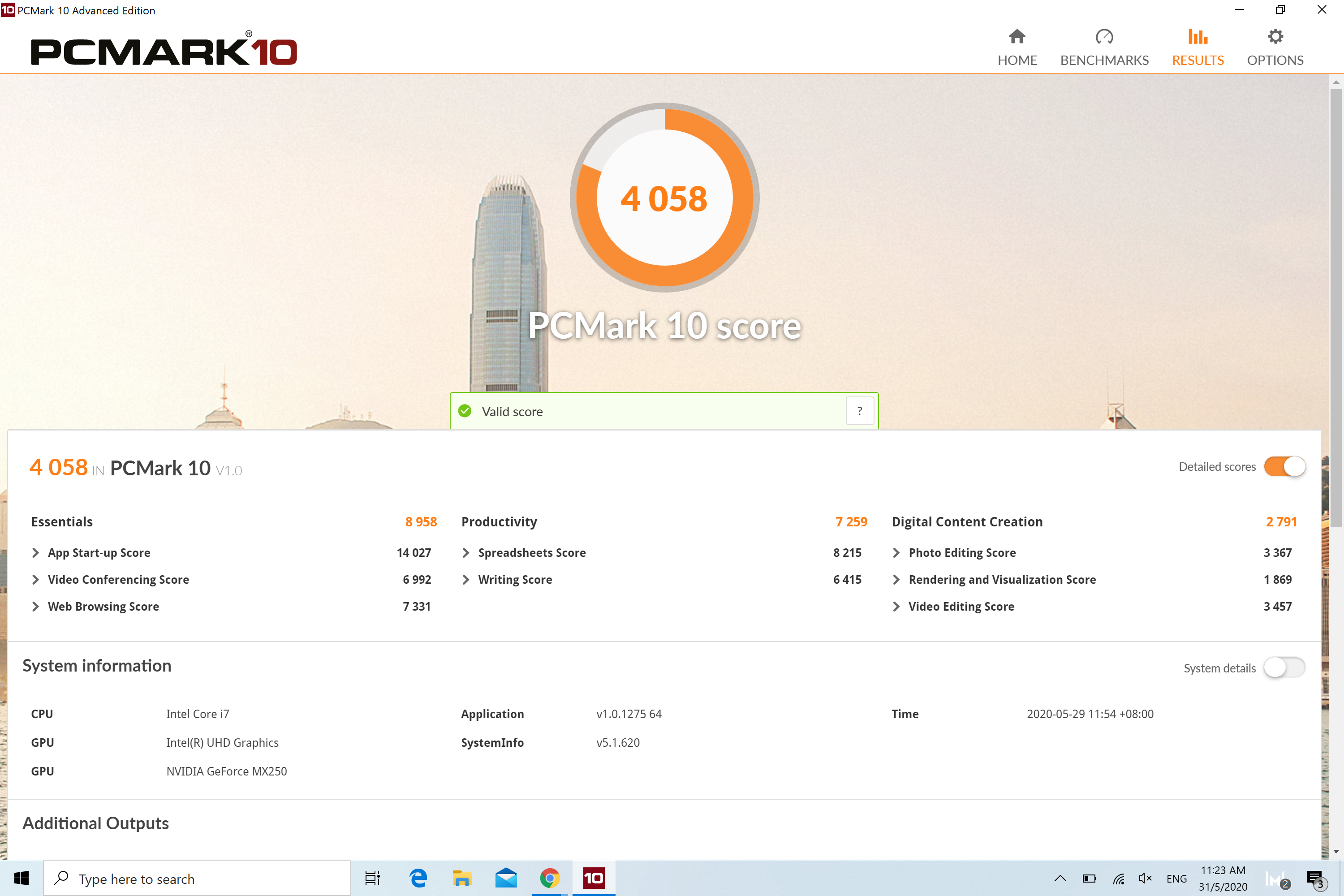This screenshot has height=896, width=1344.
Task: Click the PCMark 10 logo
Action: point(164,49)
